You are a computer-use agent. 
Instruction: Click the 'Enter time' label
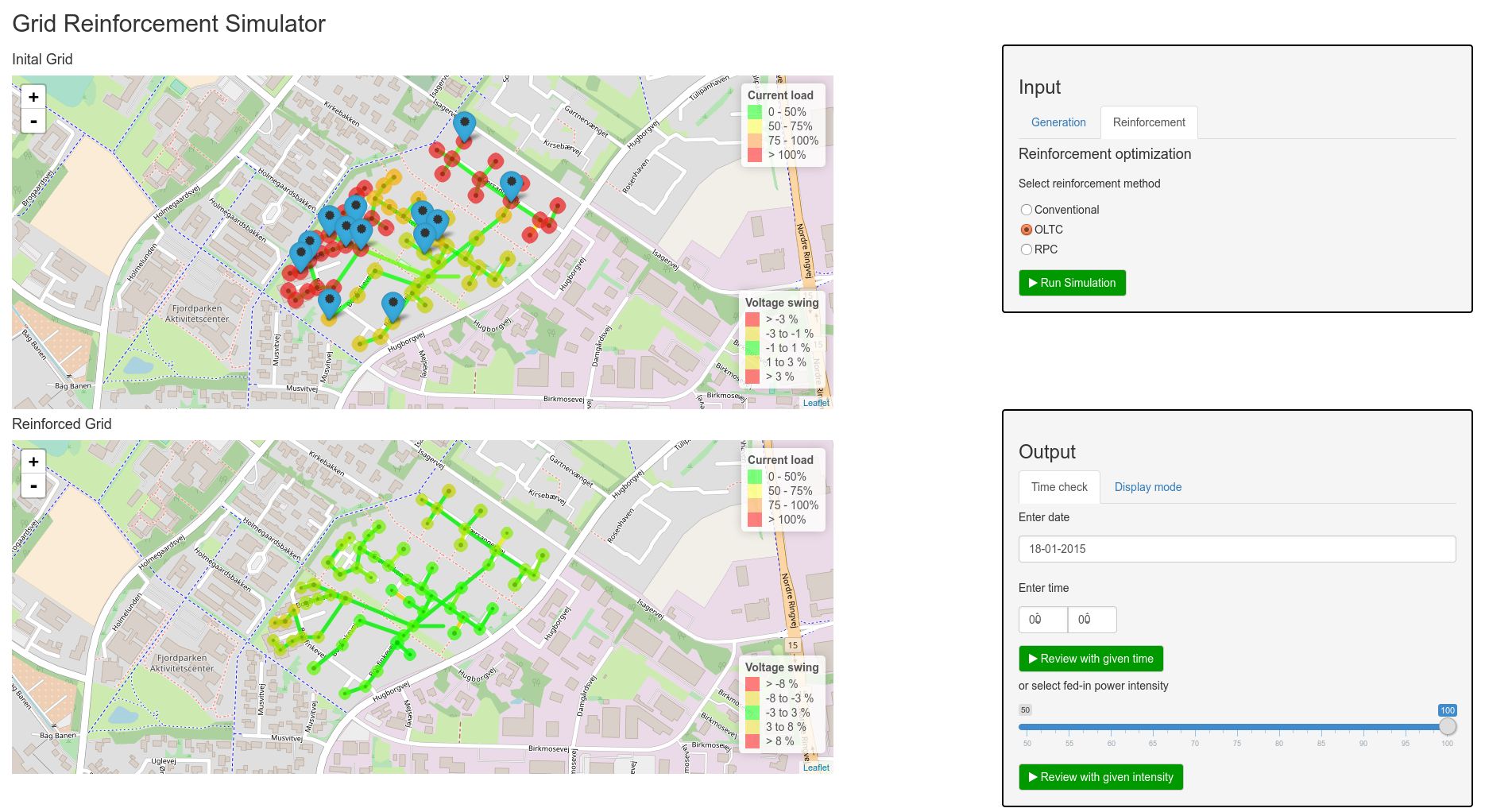[x=1043, y=588]
